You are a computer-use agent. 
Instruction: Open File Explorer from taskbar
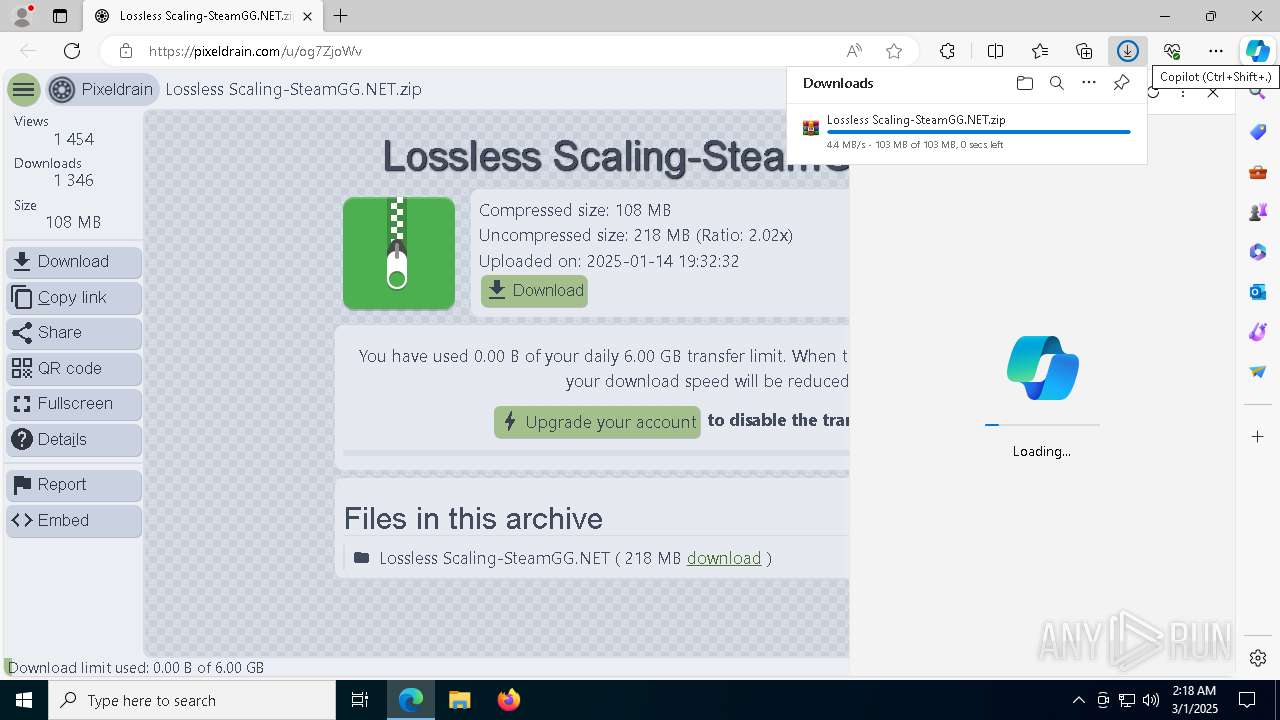459,700
